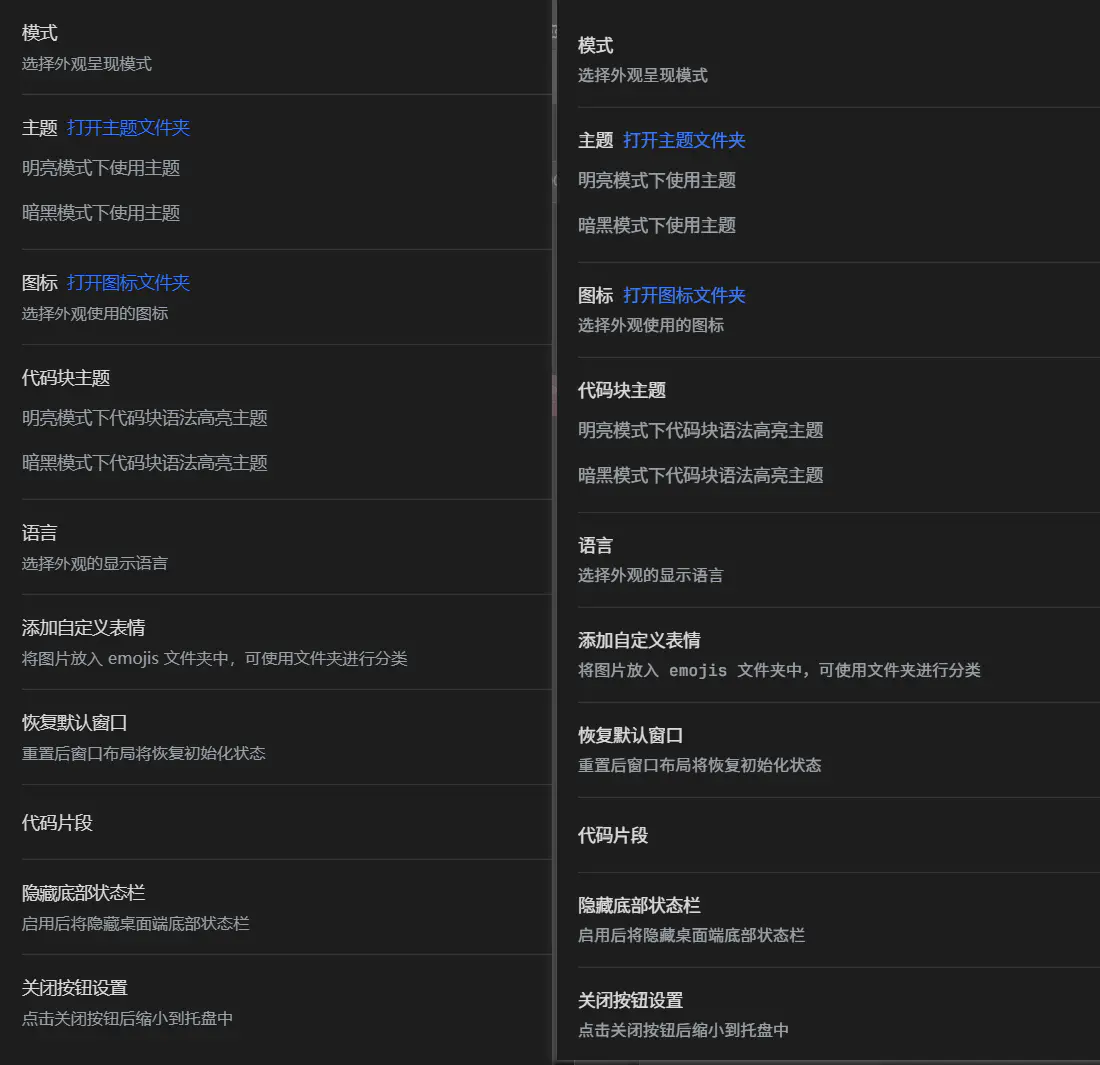1100x1065 pixels.
Task: Click the 代码块主题 code block theme heading
Action: click(66, 378)
